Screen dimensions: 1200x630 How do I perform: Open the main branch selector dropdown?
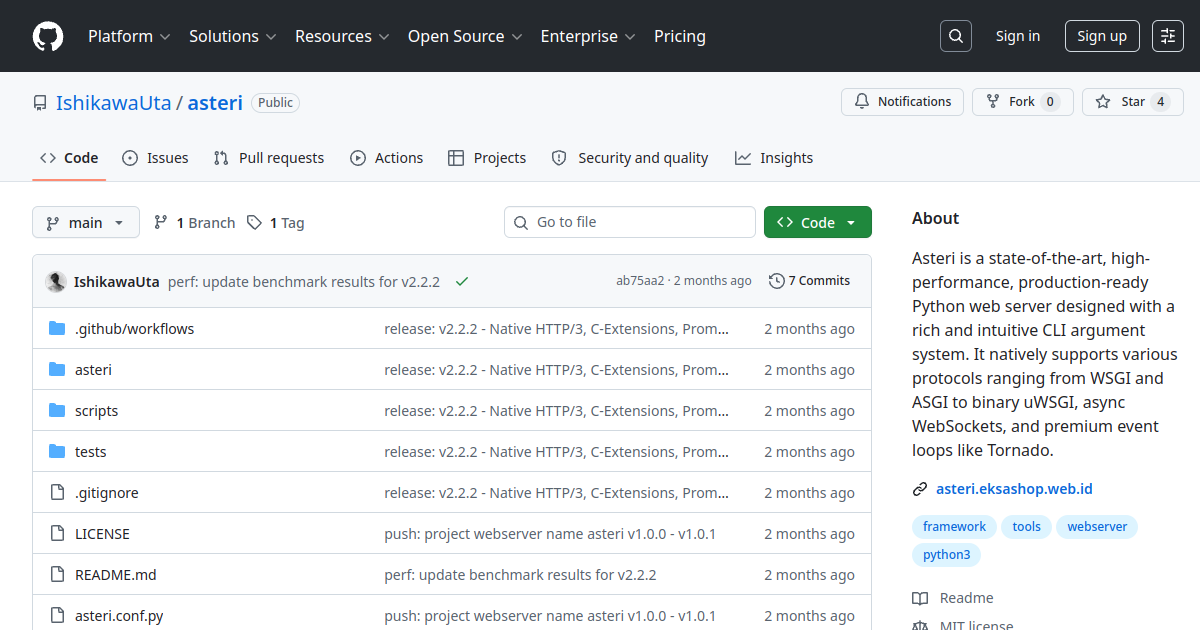tap(86, 222)
